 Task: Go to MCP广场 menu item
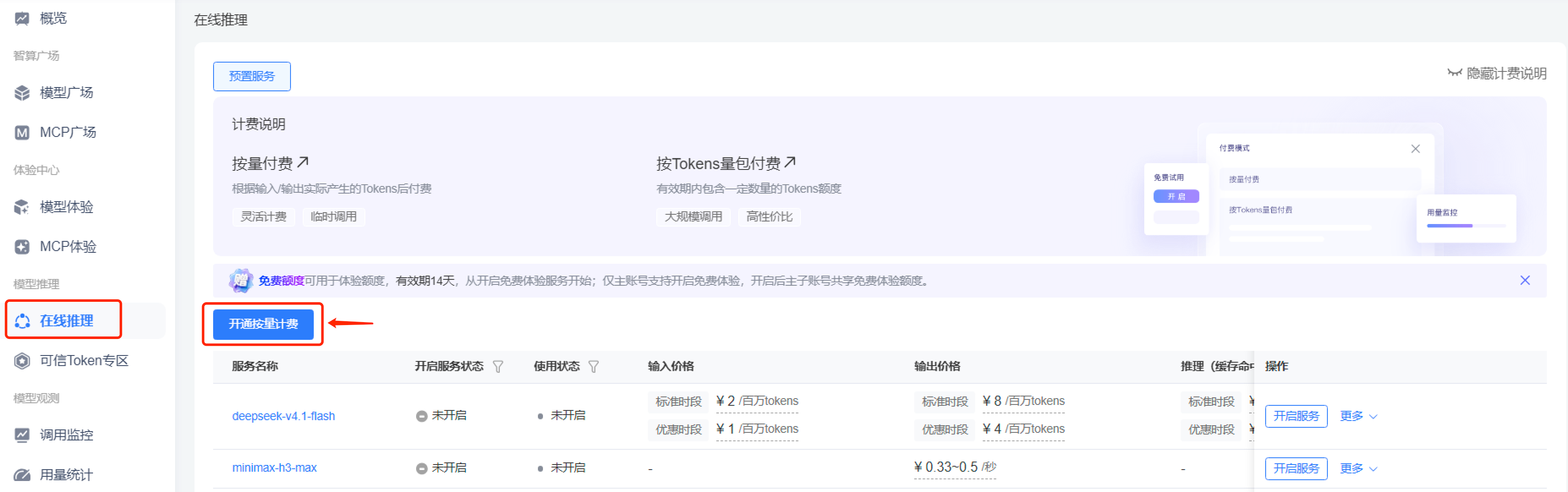(68, 133)
